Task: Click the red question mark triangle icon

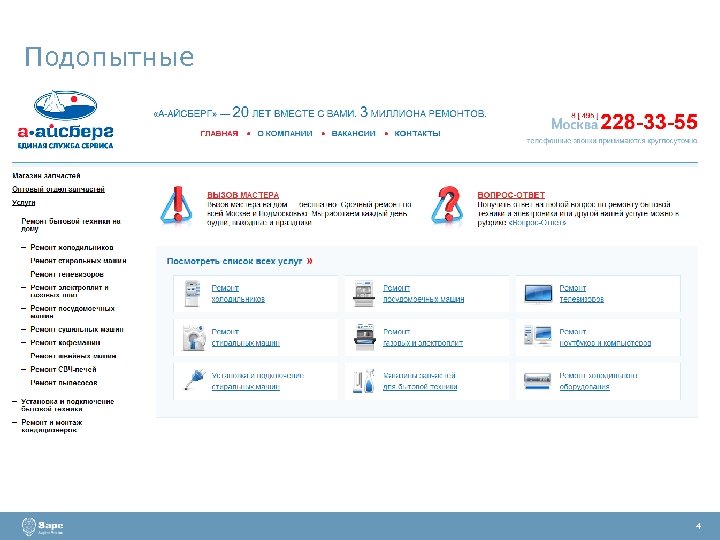Action: point(447,205)
